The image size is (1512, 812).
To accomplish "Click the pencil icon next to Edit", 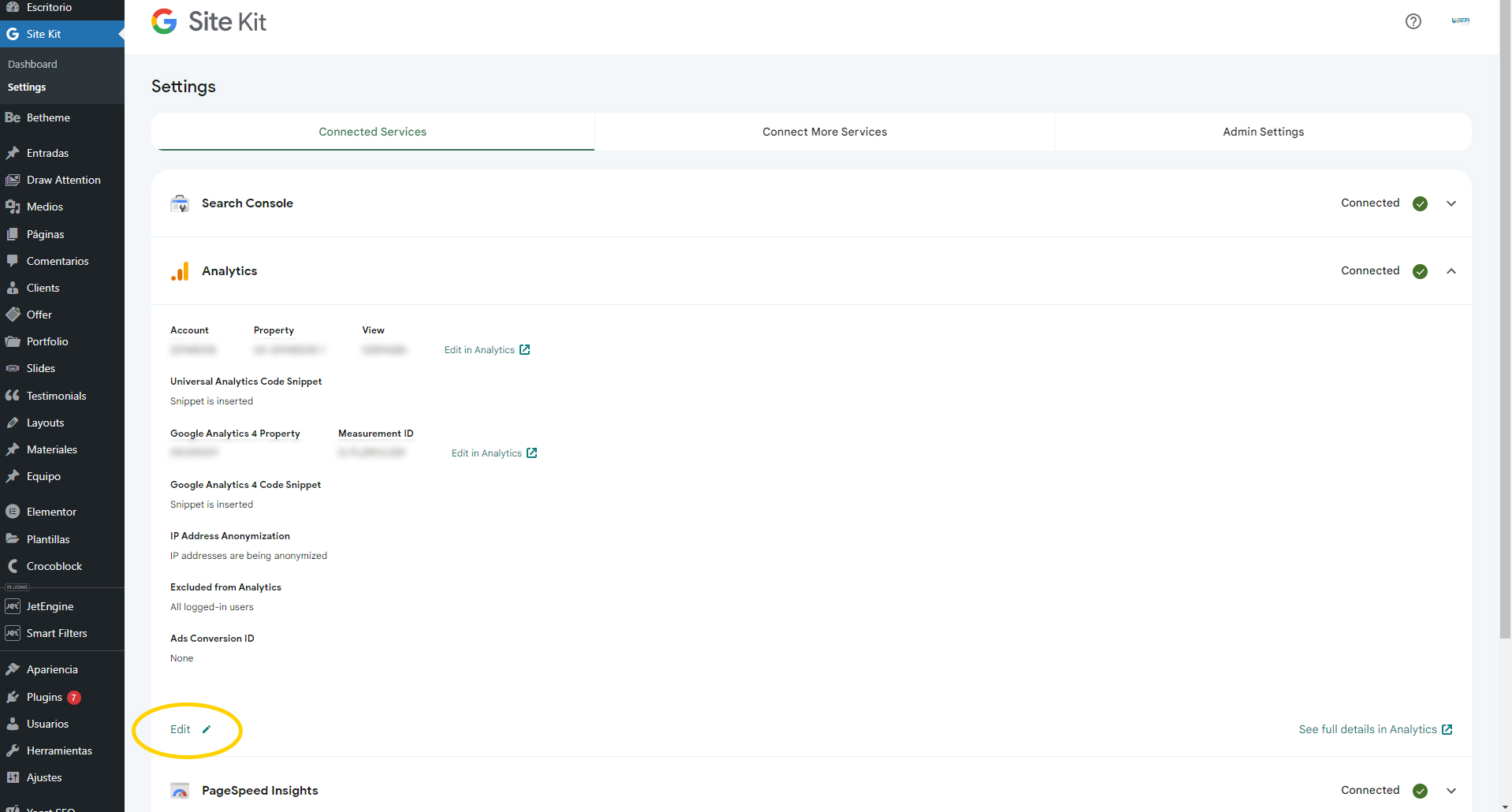I will coord(207,729).
